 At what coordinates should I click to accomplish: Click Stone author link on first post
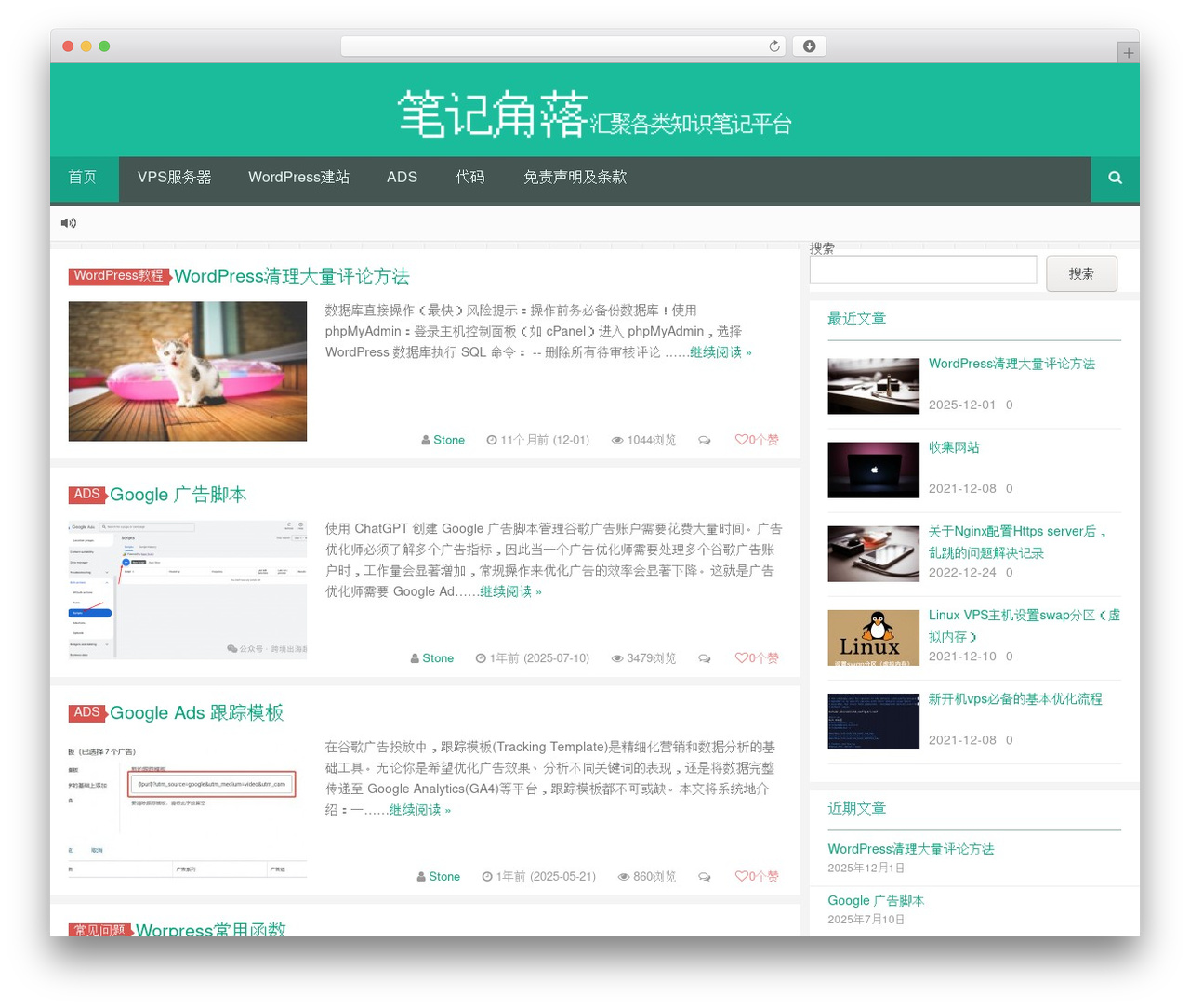449,441
